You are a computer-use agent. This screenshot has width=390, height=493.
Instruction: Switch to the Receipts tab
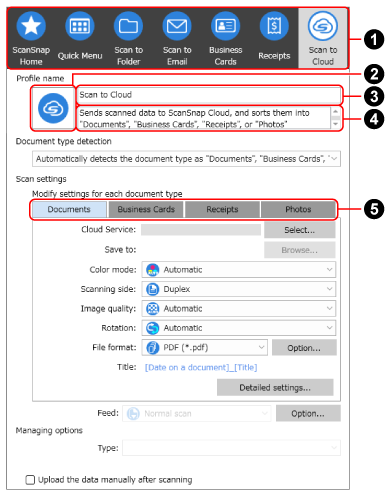(222, 209)
